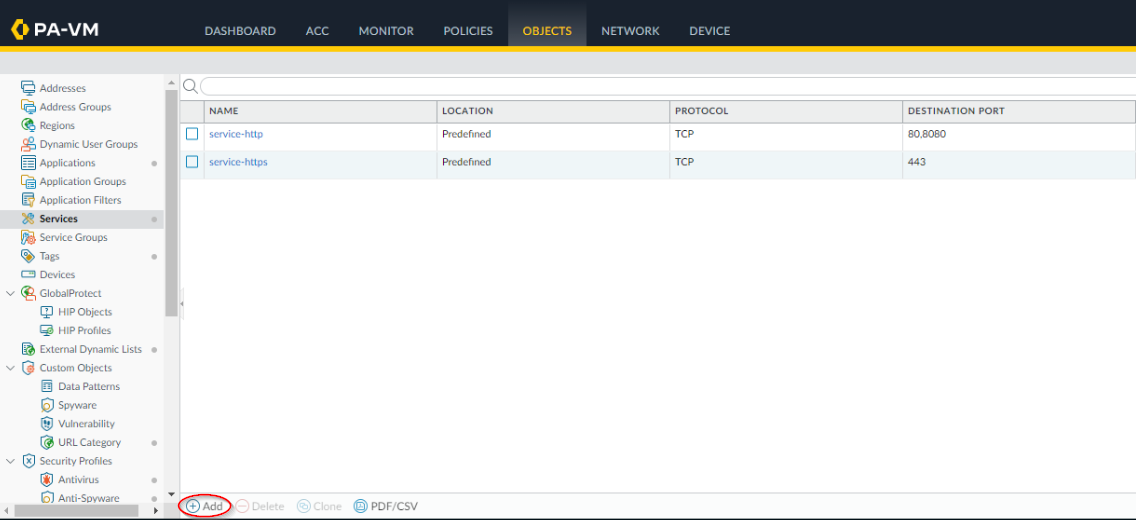
Task: Go to the DEVICE tab
Action: 709,31
